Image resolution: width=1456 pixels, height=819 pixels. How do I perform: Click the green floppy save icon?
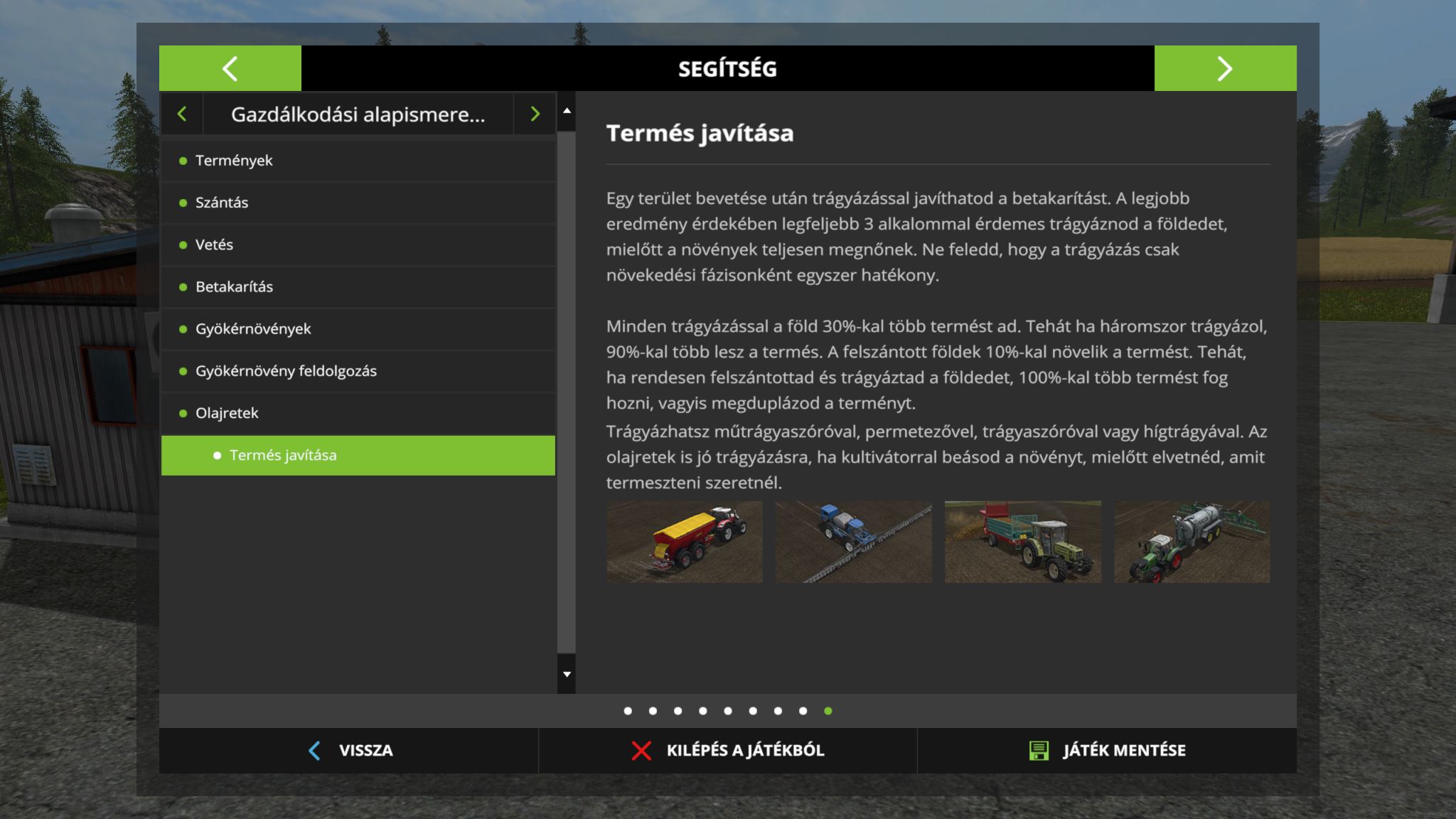(1039, 750)
